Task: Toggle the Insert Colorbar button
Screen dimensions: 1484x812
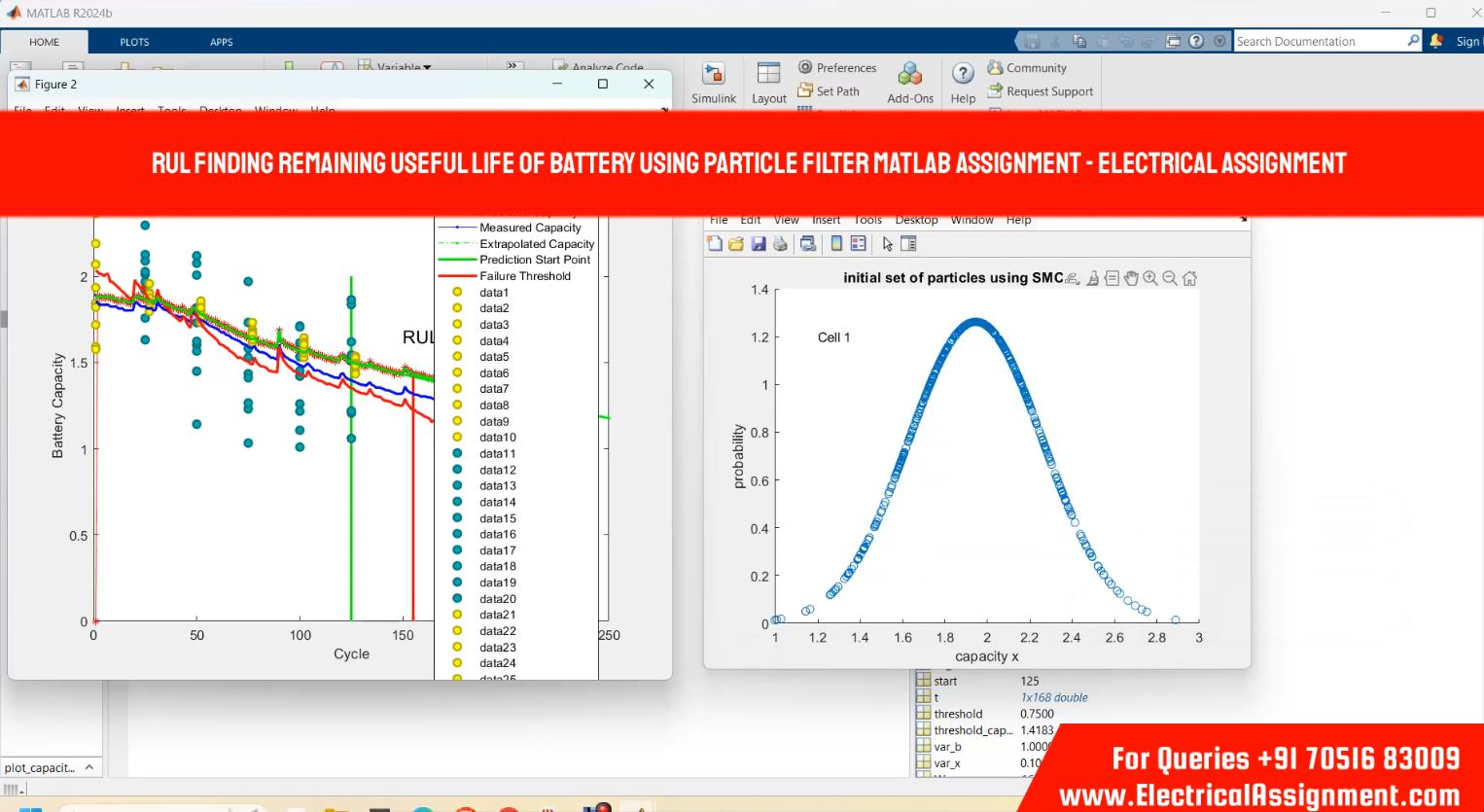Action: pyautogui.click(x=836, y=244)
